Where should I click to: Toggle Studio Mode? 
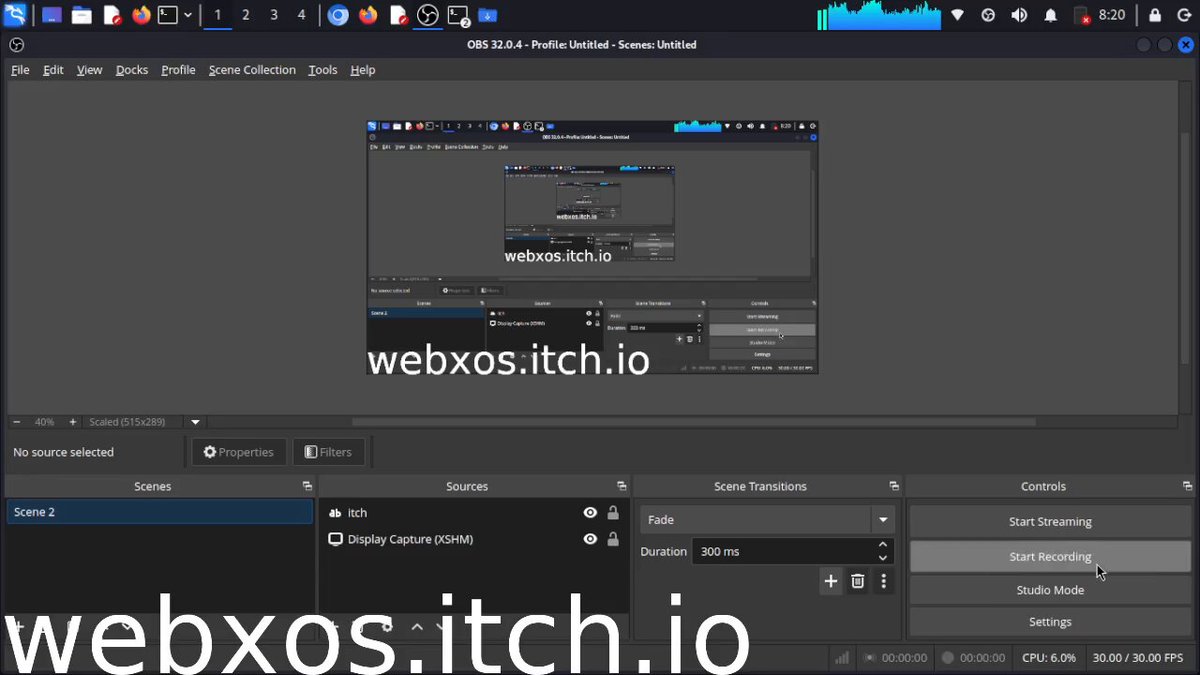tap(1050, 590)
